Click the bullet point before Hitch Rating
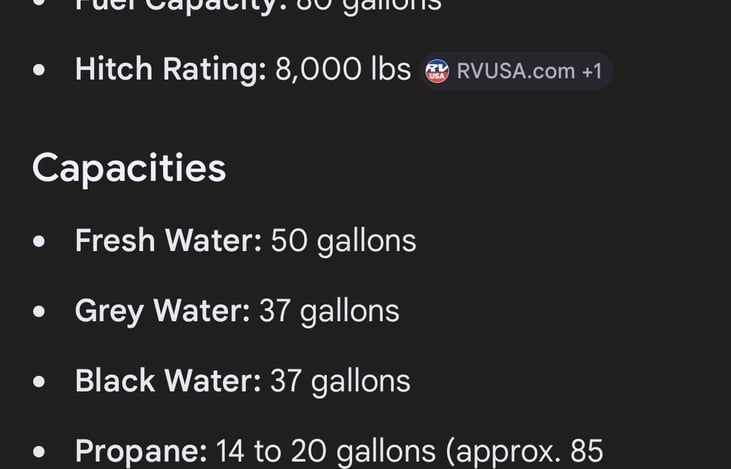Viewport: 731px width, 469px height. coord(39,70)
